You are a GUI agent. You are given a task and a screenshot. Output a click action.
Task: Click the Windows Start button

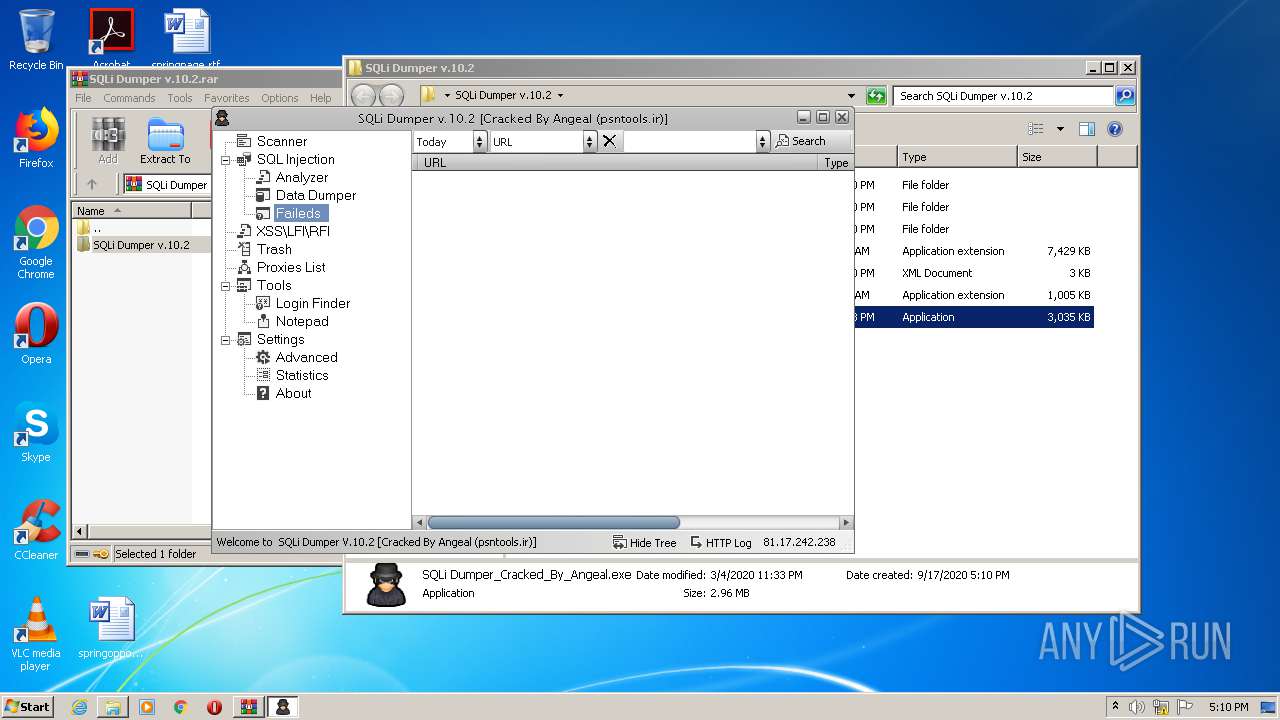click(28, 706)
